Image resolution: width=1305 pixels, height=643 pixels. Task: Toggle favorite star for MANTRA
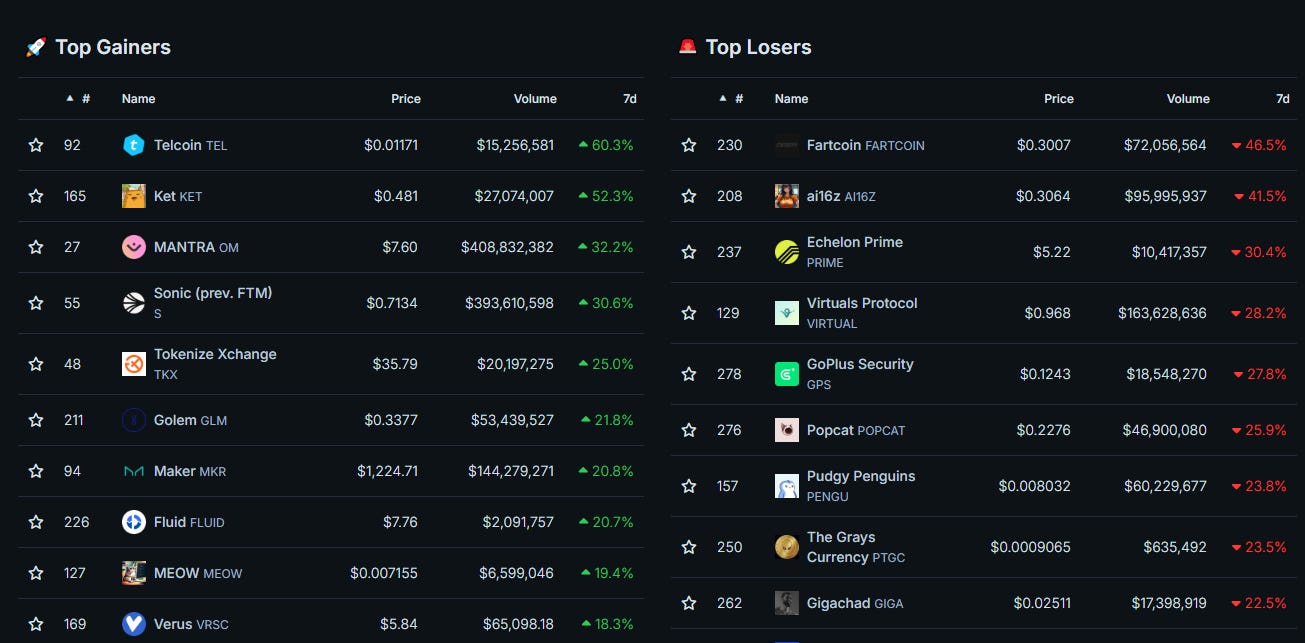coord(36,247)
